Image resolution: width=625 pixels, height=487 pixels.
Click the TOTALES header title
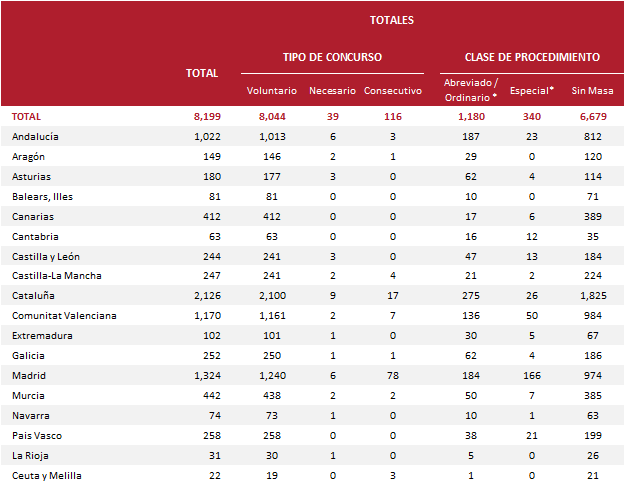pos(391,20)
